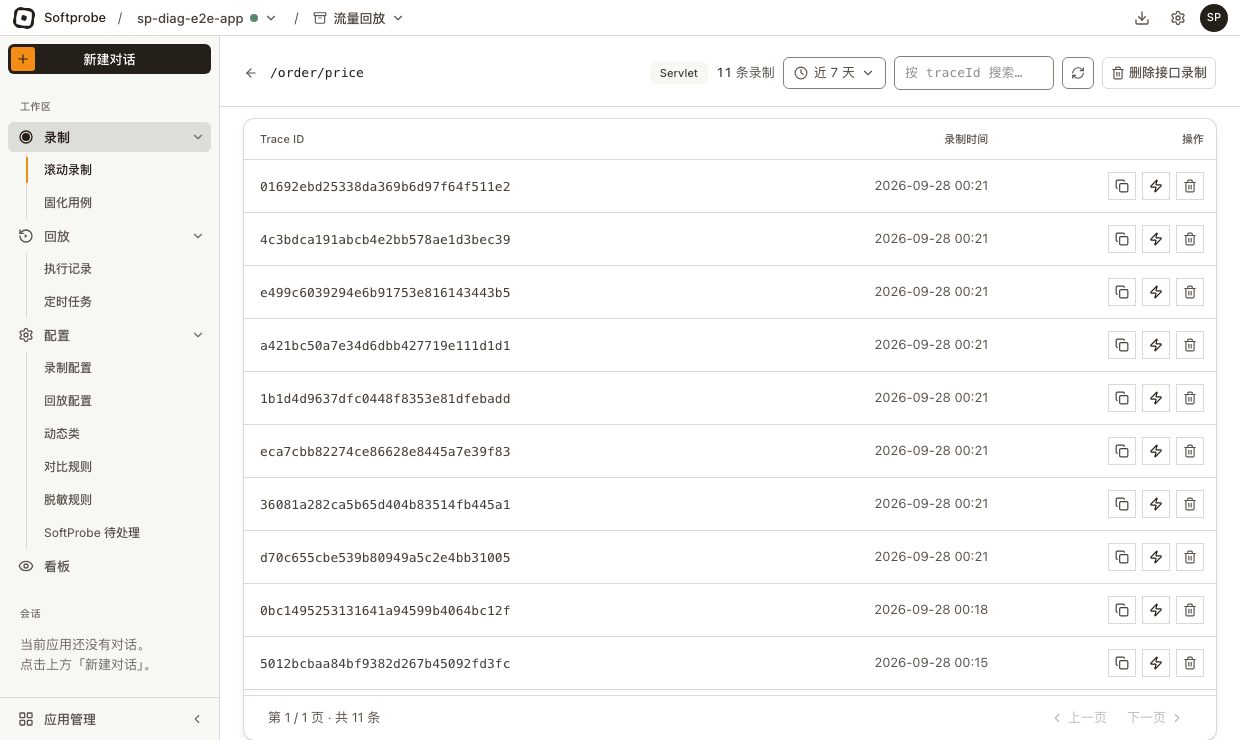
Task: Select 固化用例 in the sidebar
Action: coord(68,203)
